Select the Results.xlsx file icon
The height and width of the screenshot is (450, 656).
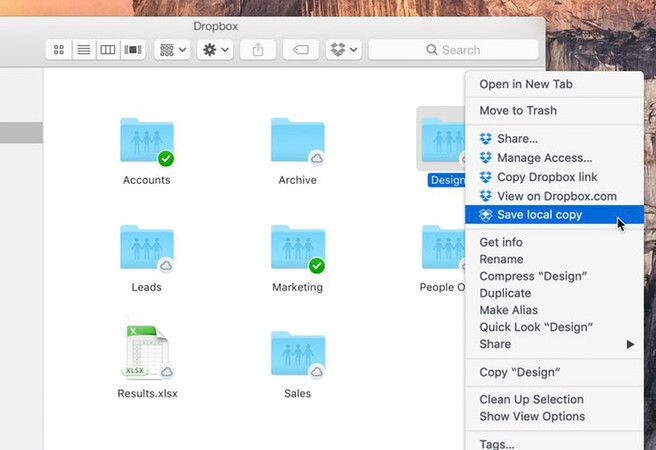click(x=148, y=352)
